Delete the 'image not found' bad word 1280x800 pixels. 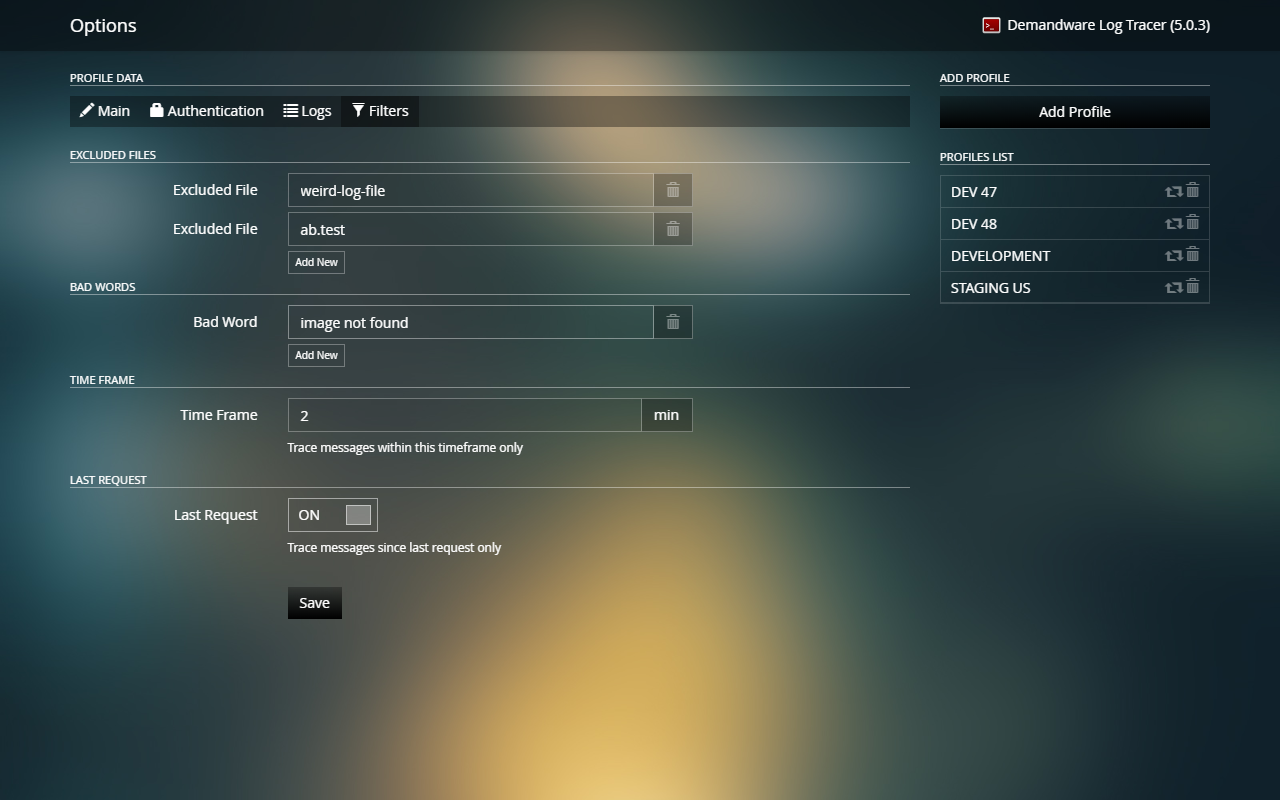[x=672, y=322]
